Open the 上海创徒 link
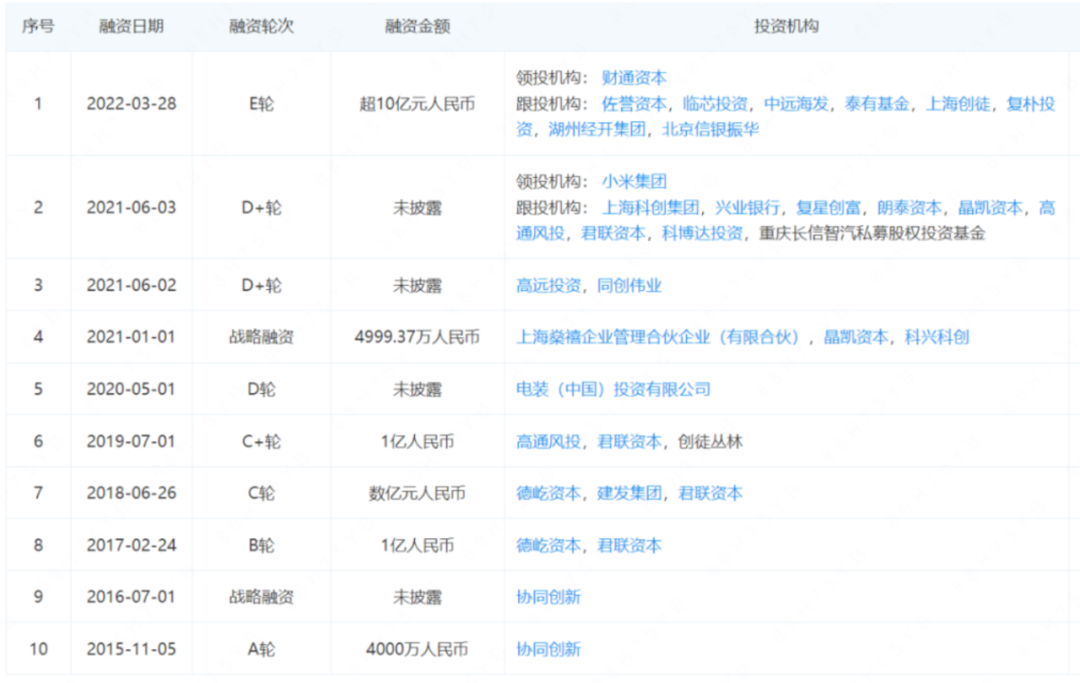 (958, 104)
